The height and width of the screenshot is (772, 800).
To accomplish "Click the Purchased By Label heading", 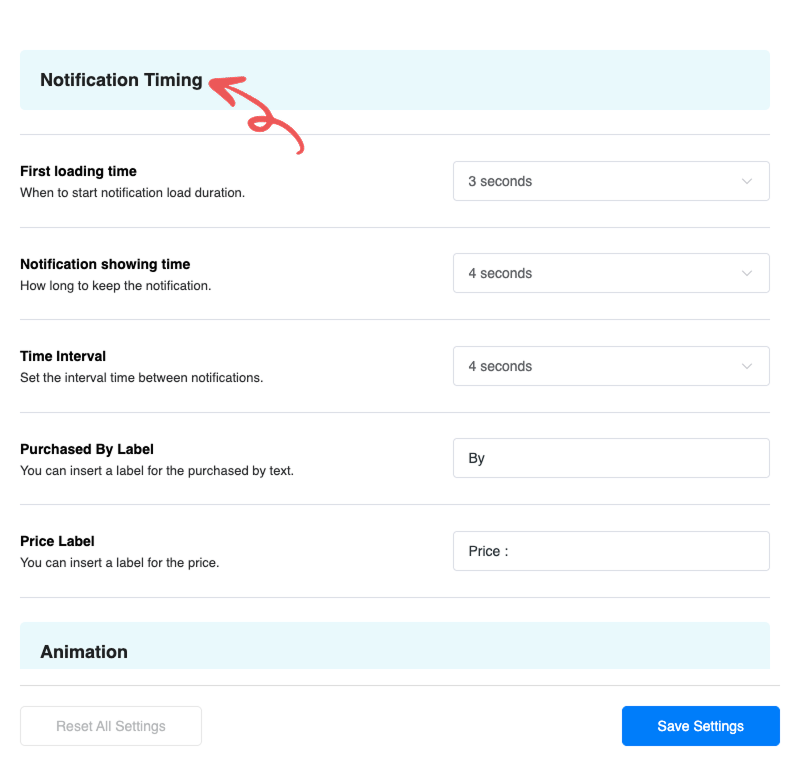I will pos(86,449).
